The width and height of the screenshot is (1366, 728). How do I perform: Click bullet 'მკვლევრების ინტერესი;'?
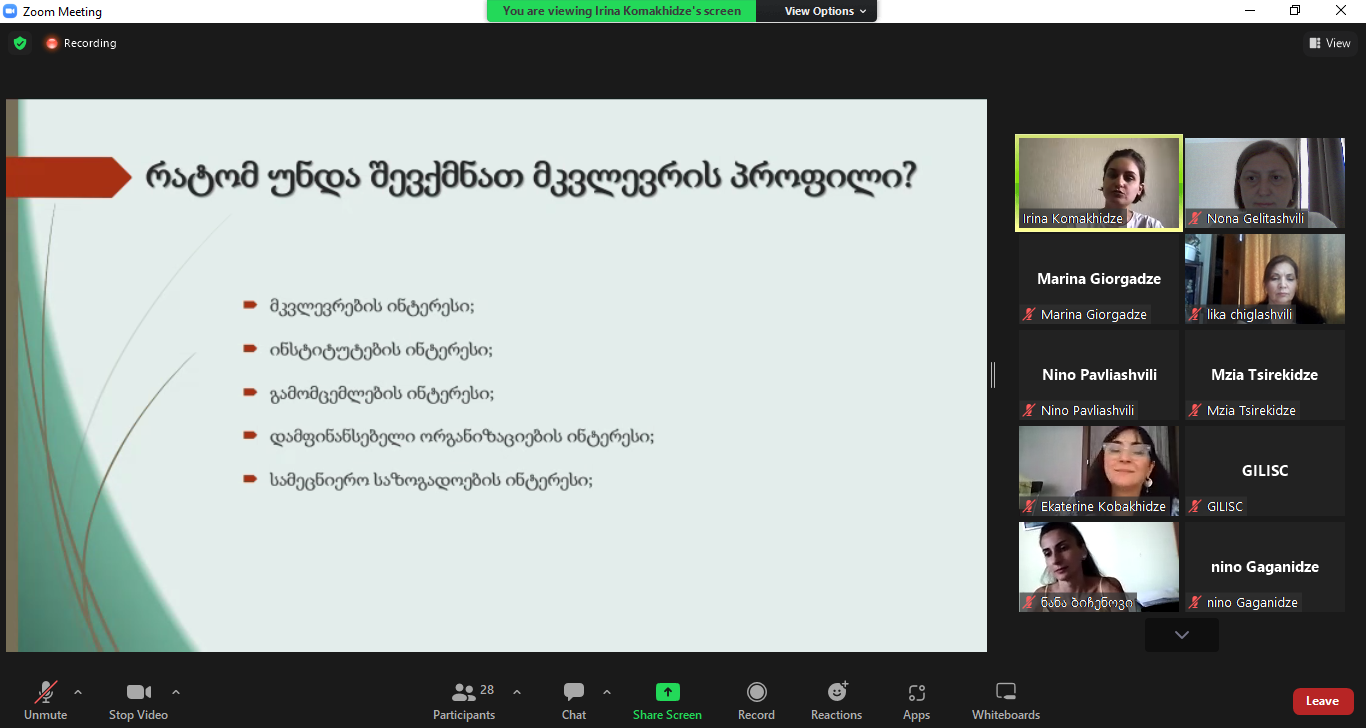[371, 305]
